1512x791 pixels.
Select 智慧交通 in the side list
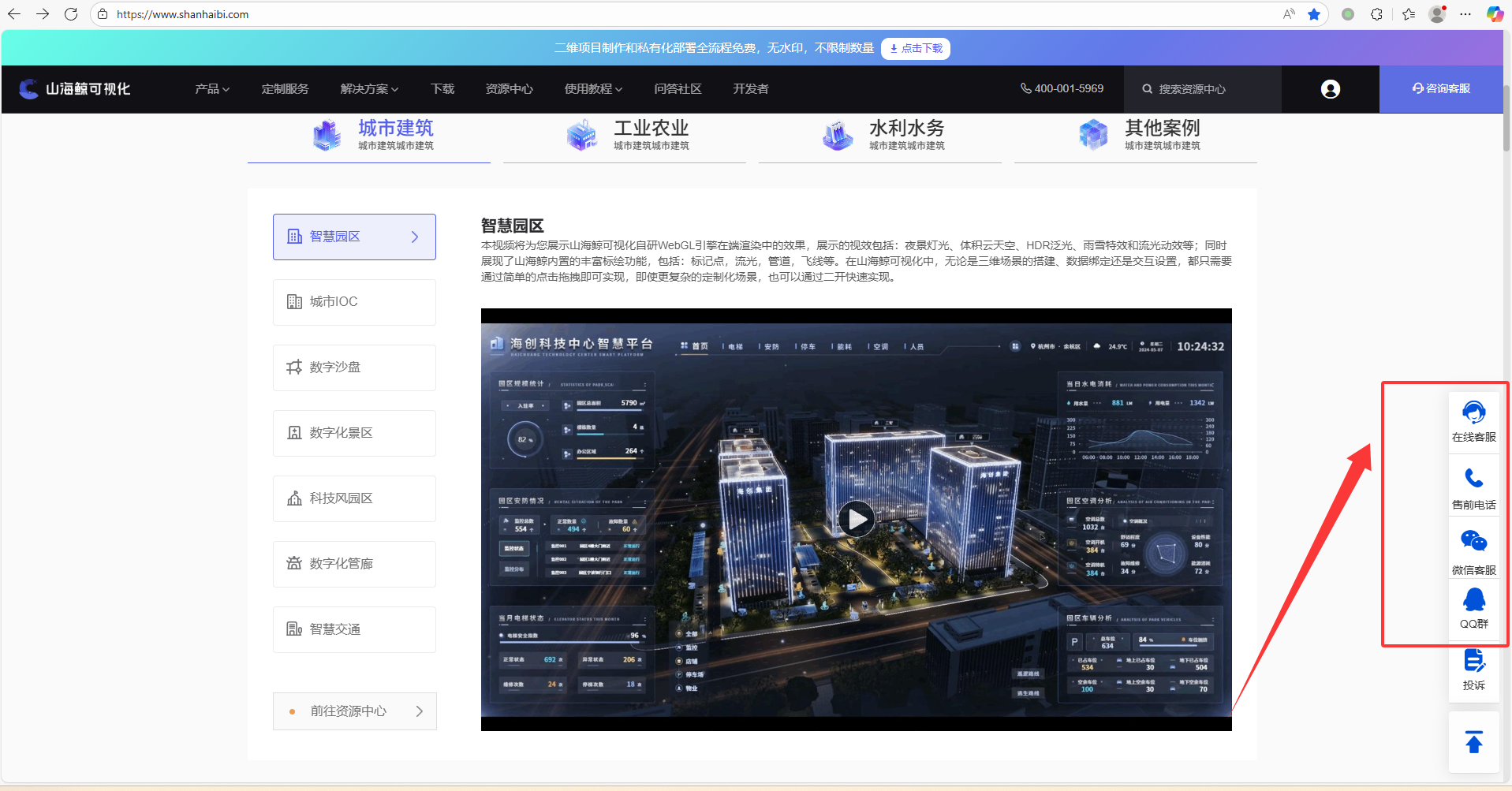354,629
